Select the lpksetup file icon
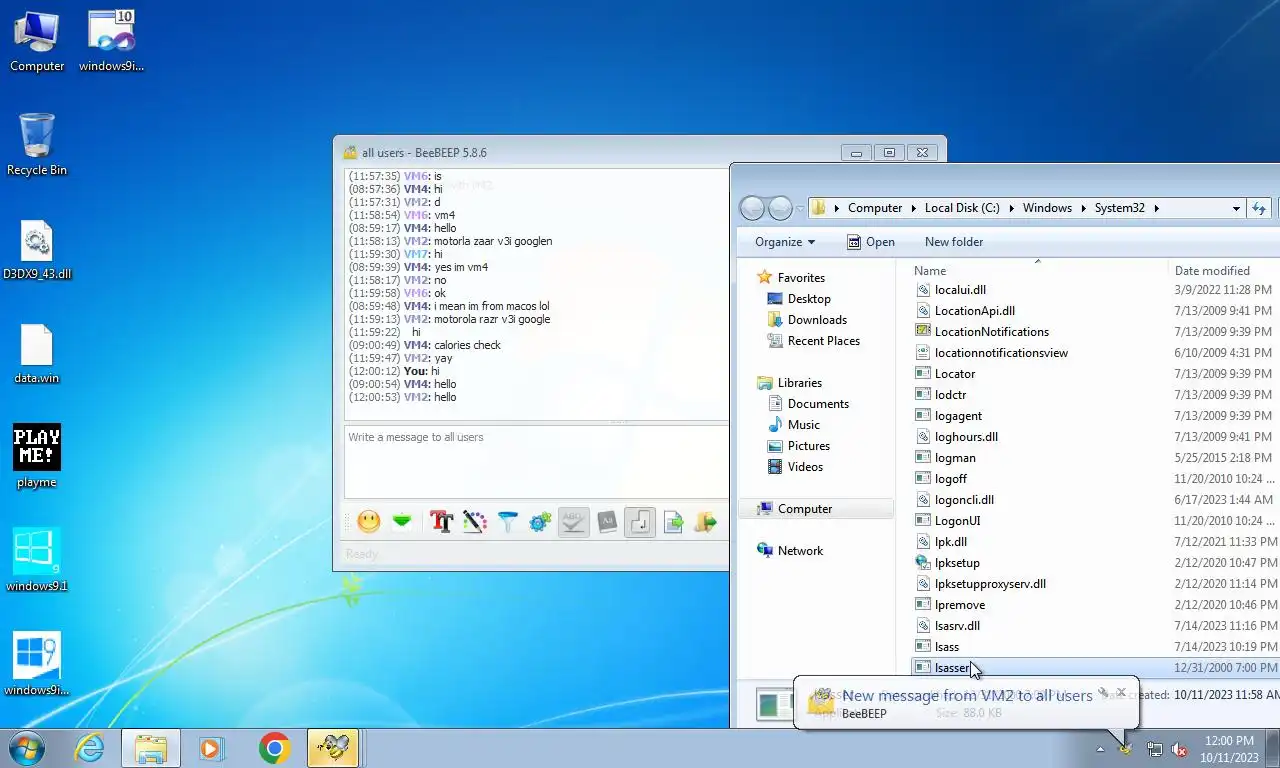Screen dimensions: 1280x768 tap(924, 563)
